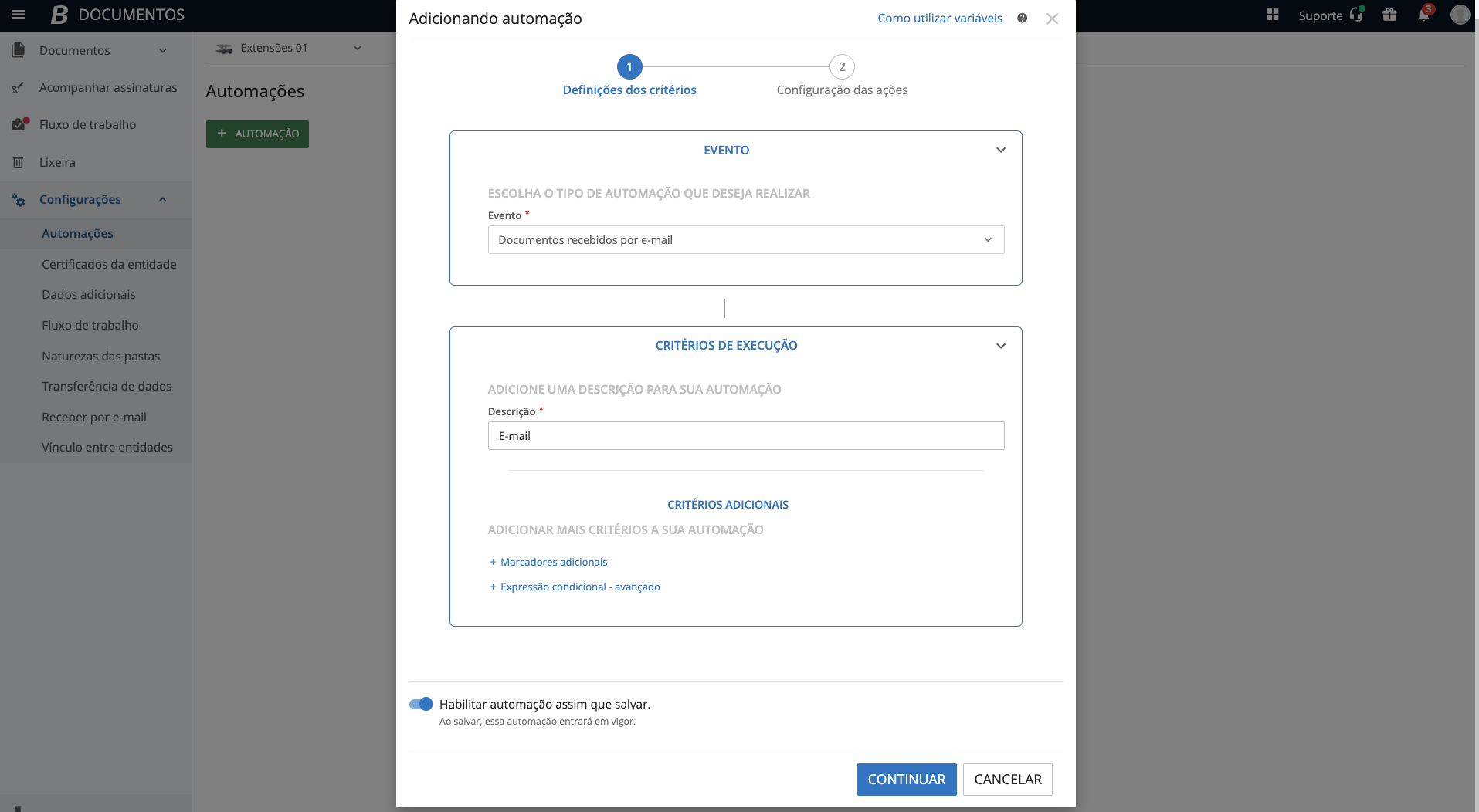1479x812 pixels.
Task: Click the Lixeira trash icon
Action: point(19,163)
